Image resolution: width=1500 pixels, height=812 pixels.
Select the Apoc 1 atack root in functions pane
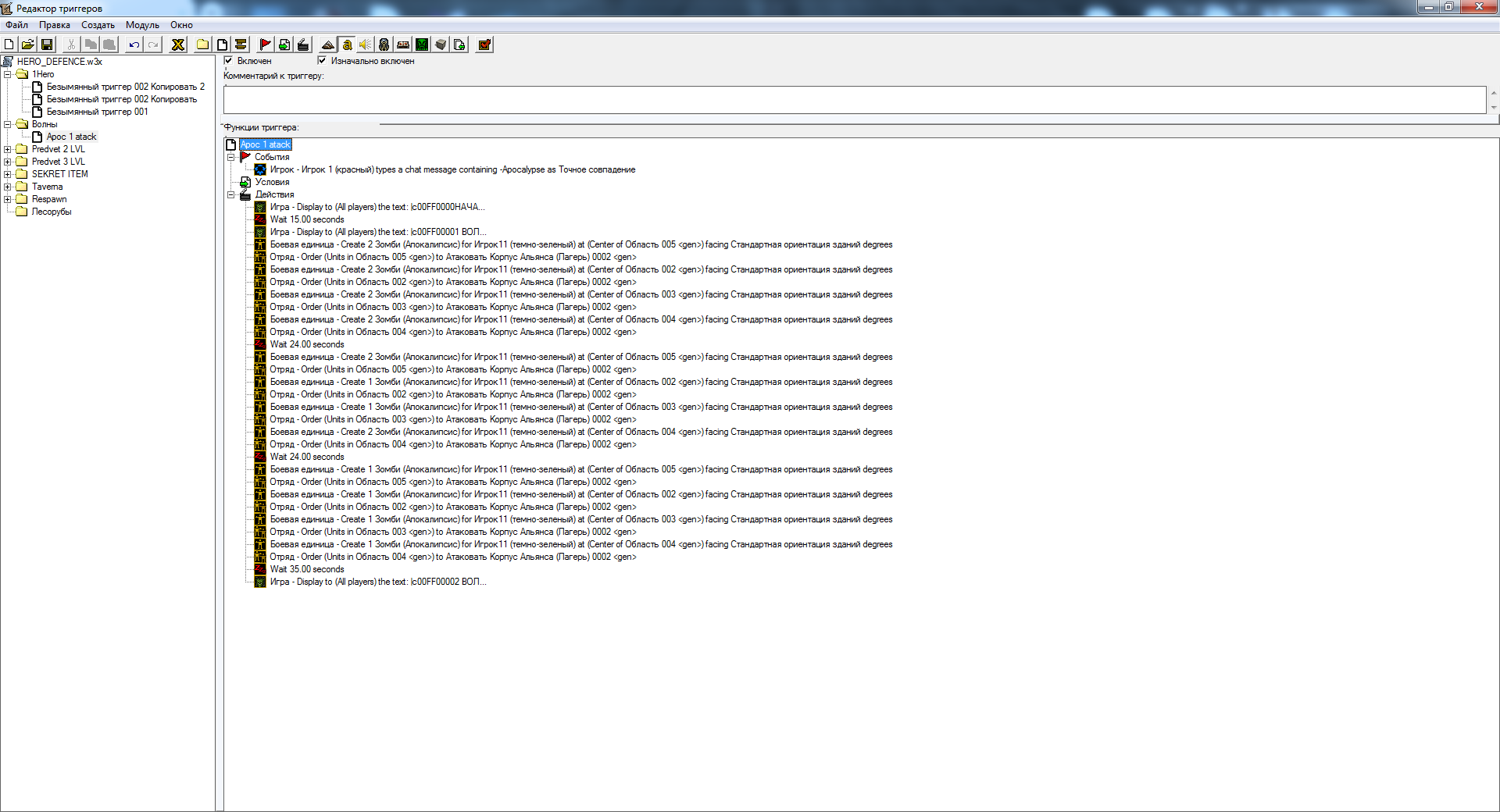coord(266,144)
